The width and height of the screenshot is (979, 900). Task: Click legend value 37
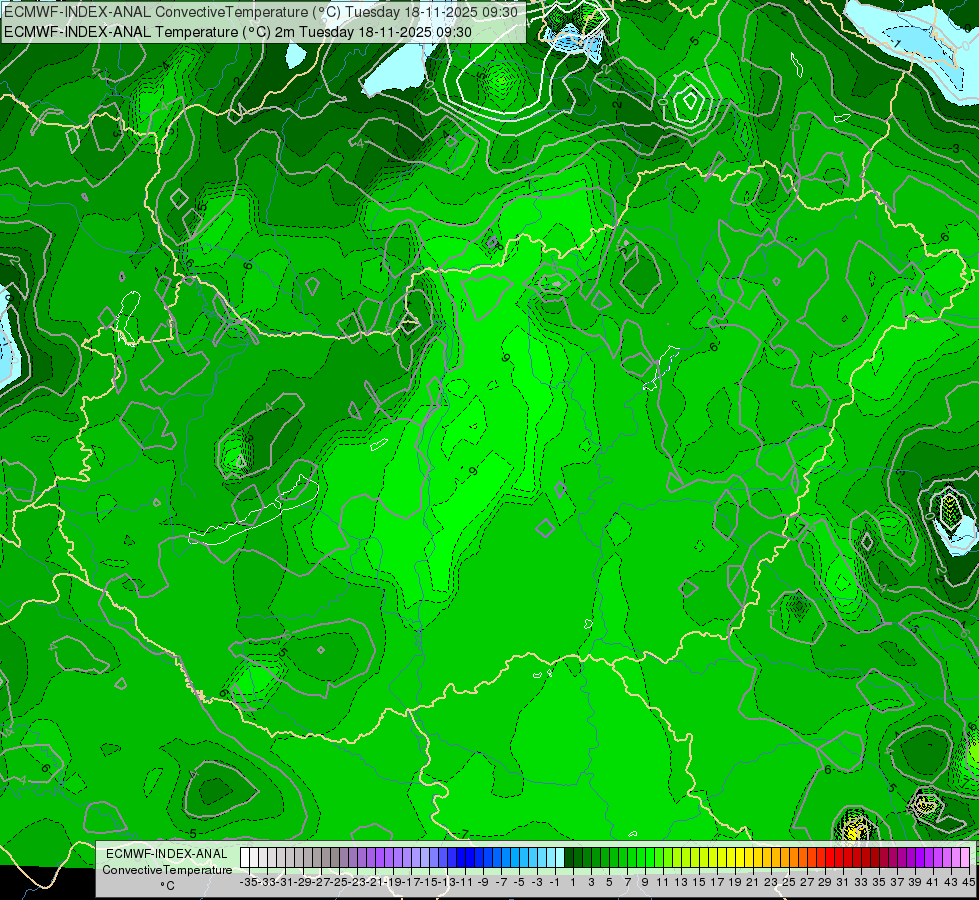[x=897, y=882]
